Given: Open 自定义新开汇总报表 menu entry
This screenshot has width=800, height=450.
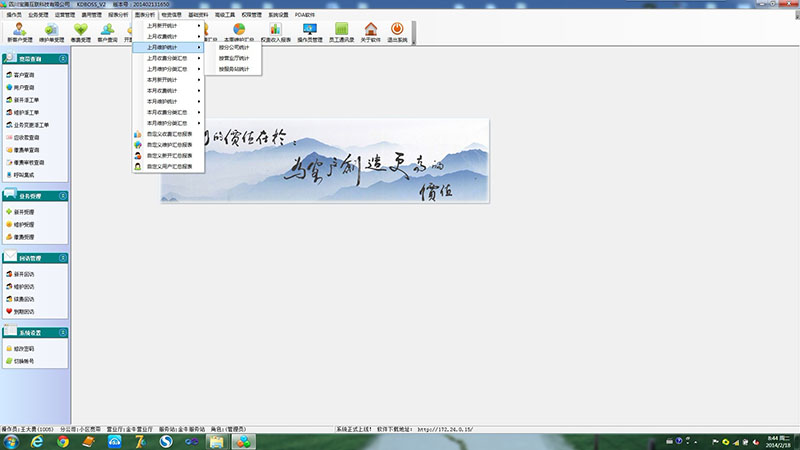Looking at the screenshot, I should (168, 156).
